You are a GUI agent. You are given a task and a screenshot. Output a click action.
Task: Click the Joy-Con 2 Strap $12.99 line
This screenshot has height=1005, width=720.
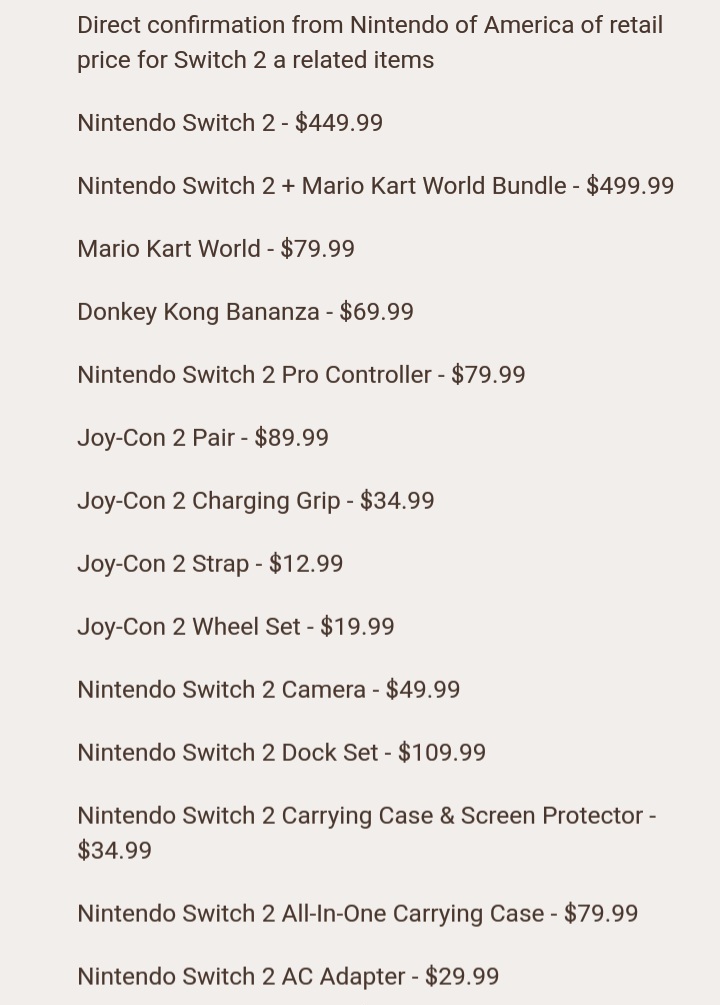[x=210, y=563]
